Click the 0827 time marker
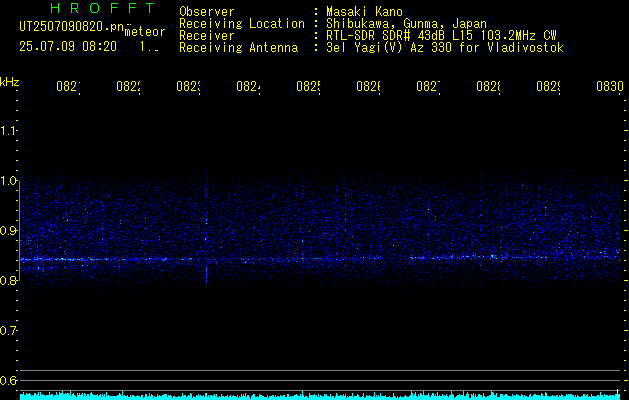This screenshot has width=629, height=400. [428, 87]
